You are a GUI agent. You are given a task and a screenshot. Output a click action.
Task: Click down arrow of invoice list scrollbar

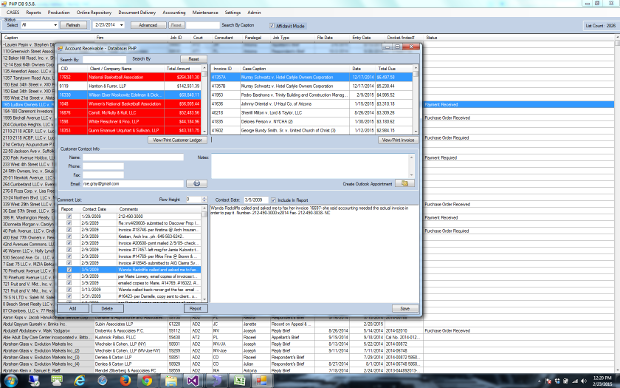point(416,131)
